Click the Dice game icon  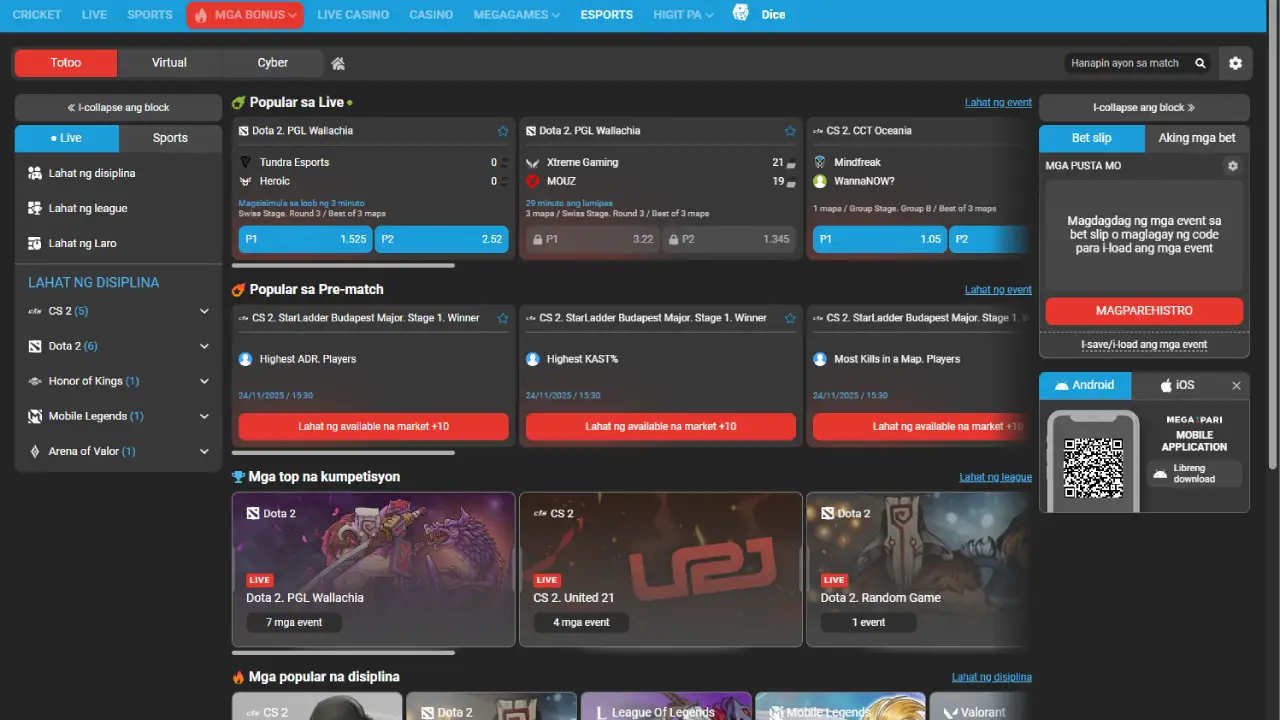[x=741, y=14]
